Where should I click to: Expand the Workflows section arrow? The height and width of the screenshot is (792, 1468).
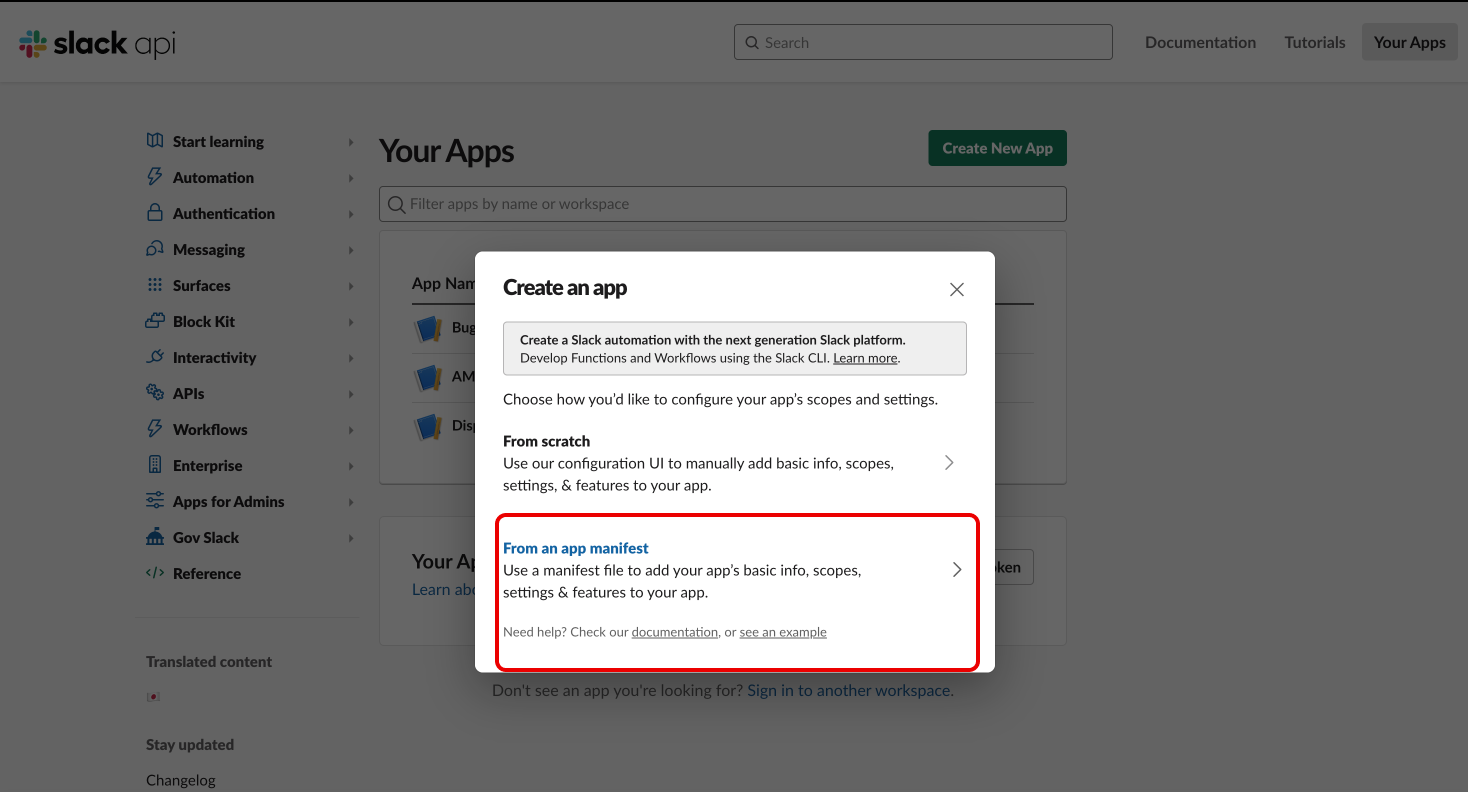[351, 430]
